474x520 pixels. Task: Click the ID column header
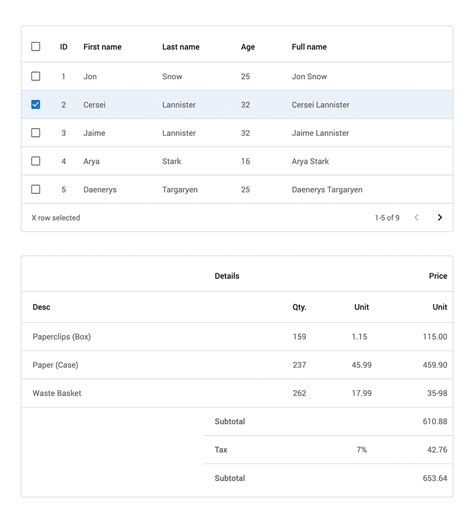click(x=63, y=47)
